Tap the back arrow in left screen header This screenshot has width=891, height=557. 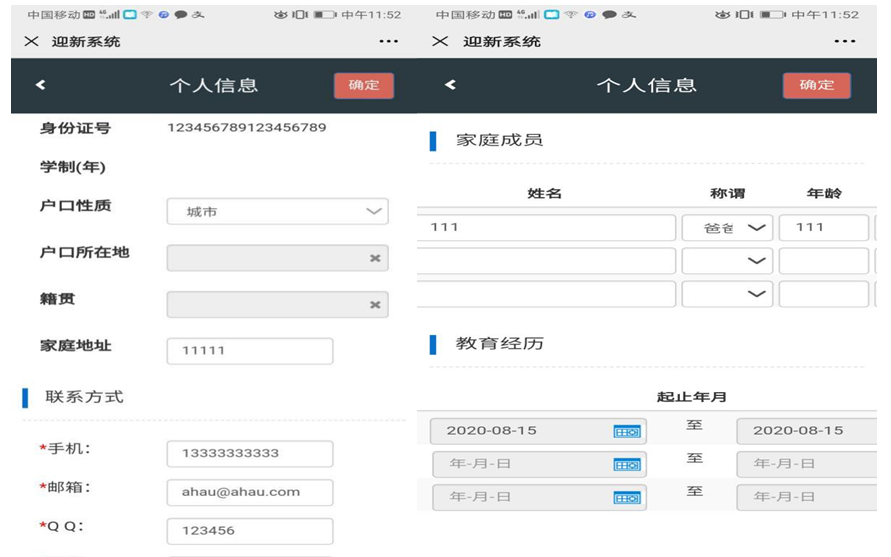40,86
